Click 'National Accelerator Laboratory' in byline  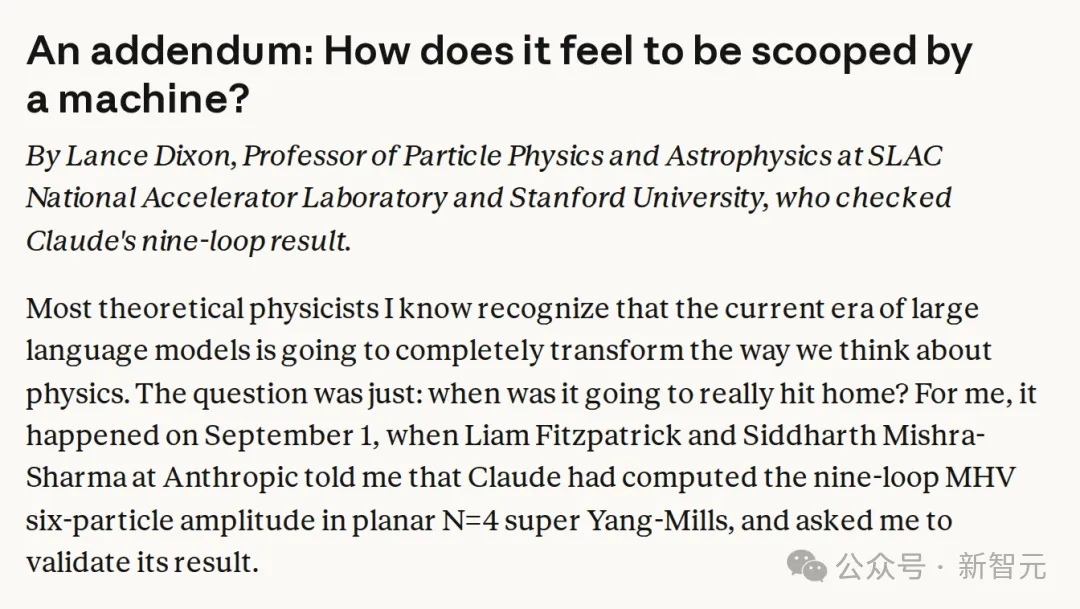tap(237, 198)
